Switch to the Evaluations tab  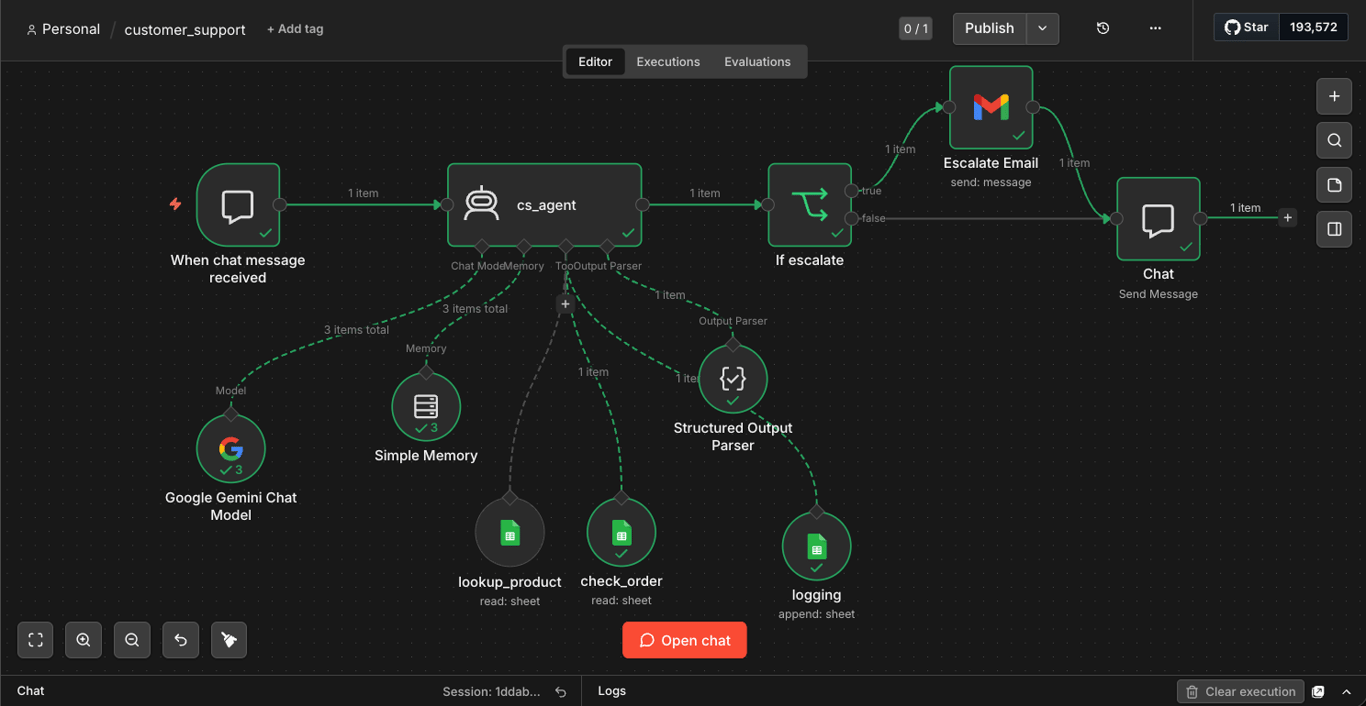757,62
